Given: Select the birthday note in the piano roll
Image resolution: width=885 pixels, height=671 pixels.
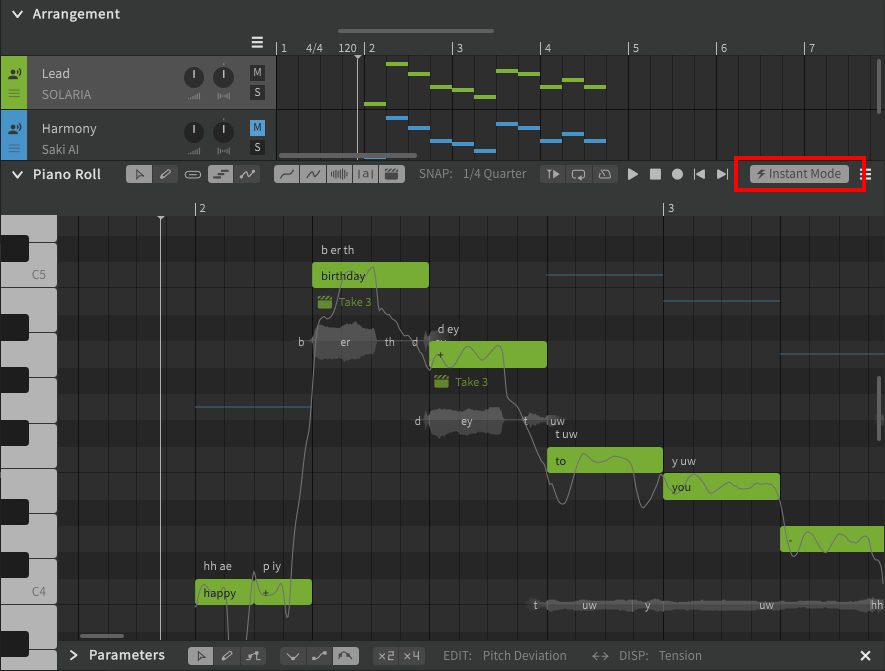Looking at the screenshot, I should 370,274.
